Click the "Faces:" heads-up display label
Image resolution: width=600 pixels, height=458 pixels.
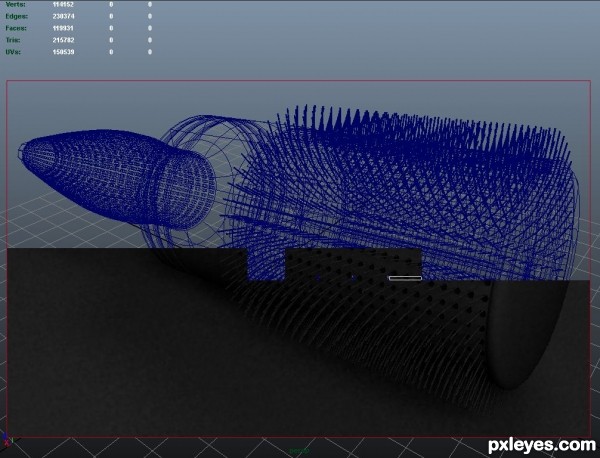click(16, 28)
